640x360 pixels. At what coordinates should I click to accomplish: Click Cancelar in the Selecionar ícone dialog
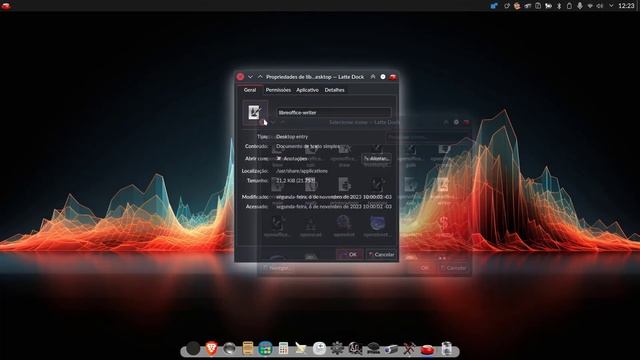453,268
